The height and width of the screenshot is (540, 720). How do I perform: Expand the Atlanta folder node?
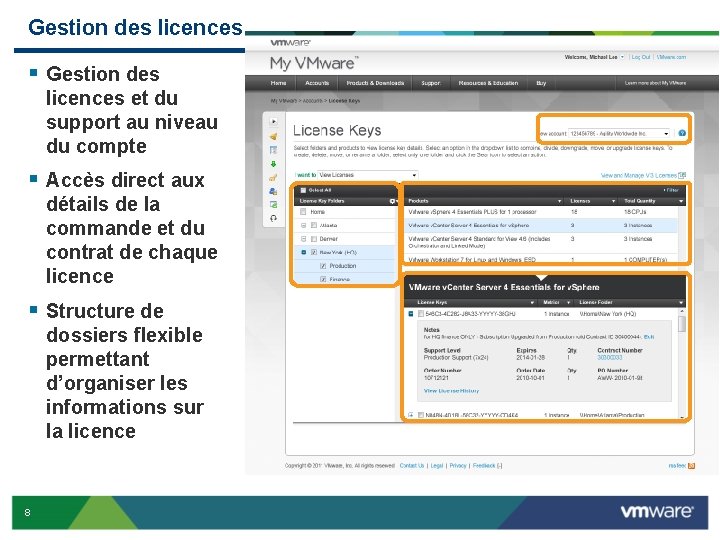coord(304,225)
